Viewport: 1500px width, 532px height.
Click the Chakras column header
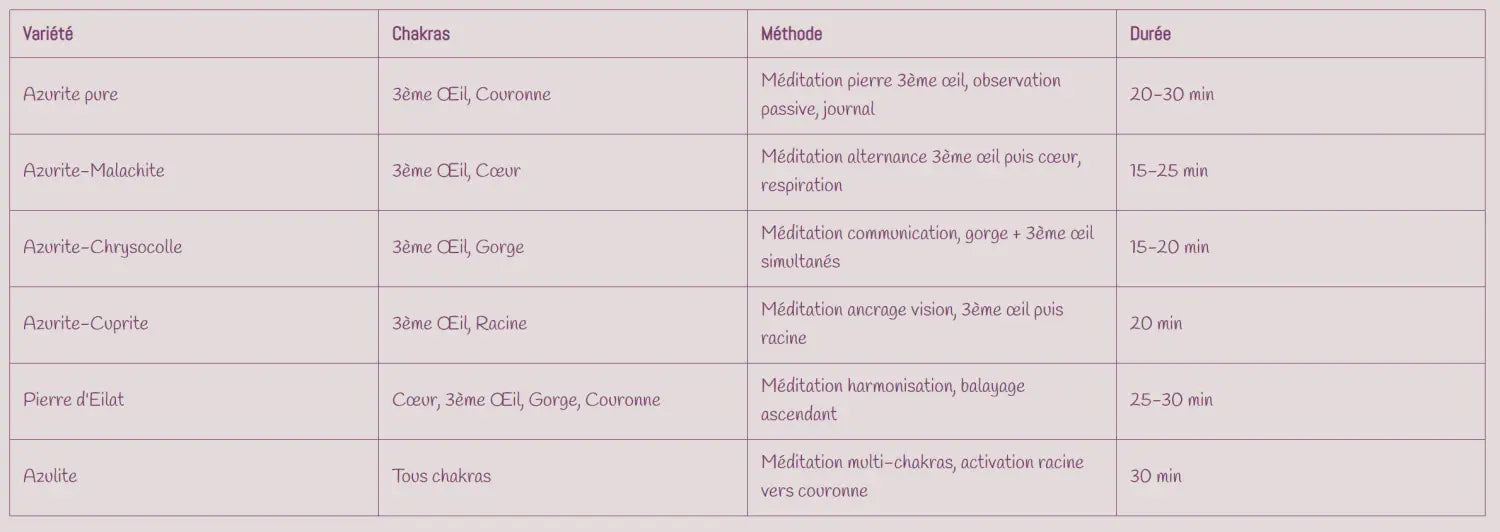(x=421, y=34)
